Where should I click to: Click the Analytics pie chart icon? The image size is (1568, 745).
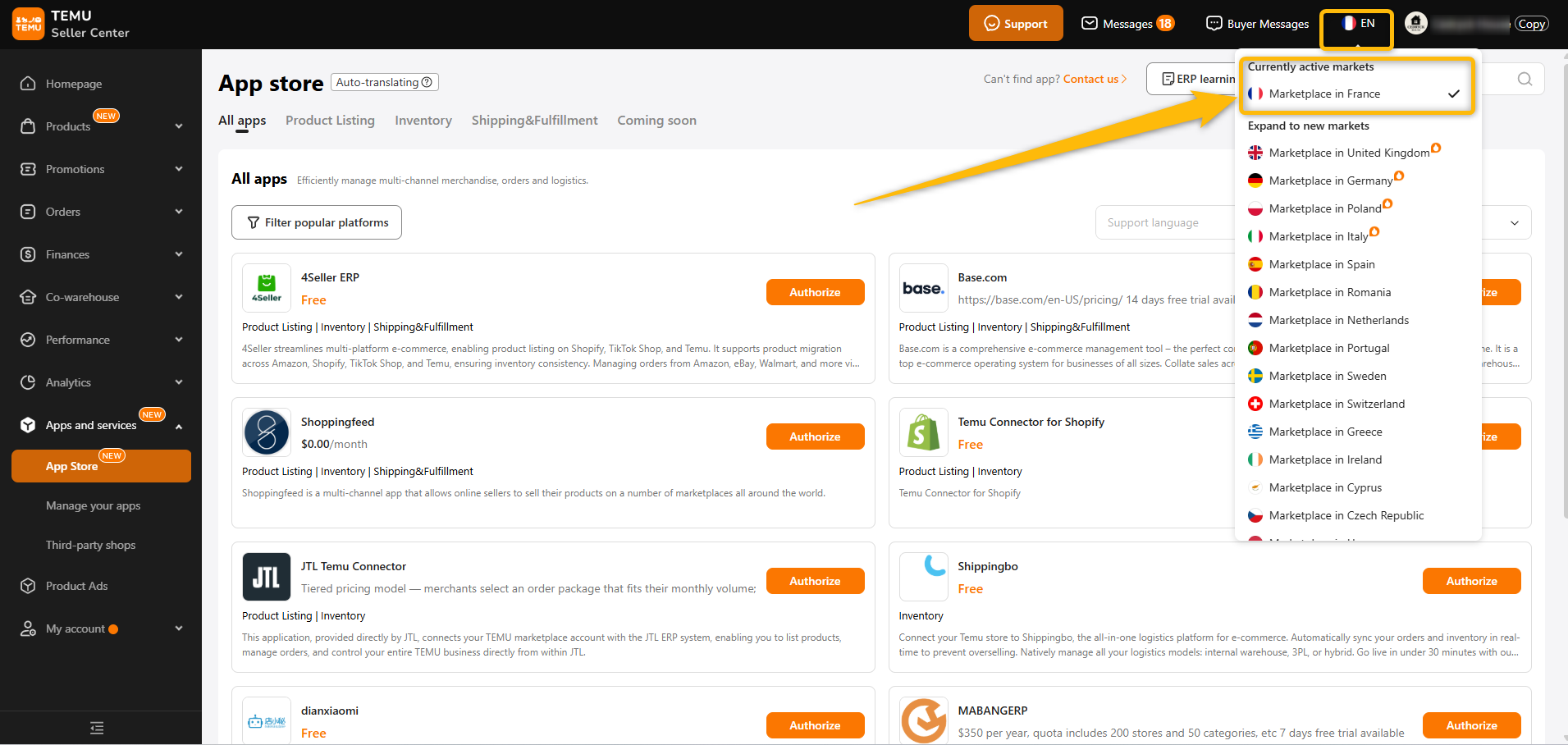pos(28,382)
